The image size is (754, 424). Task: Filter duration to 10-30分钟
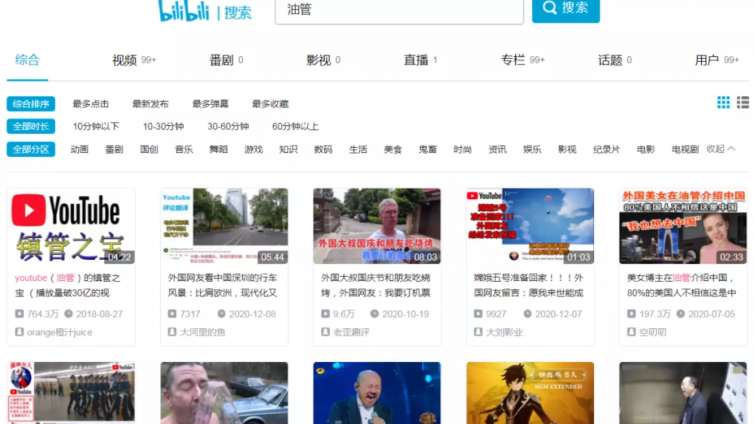pos(163,126)
